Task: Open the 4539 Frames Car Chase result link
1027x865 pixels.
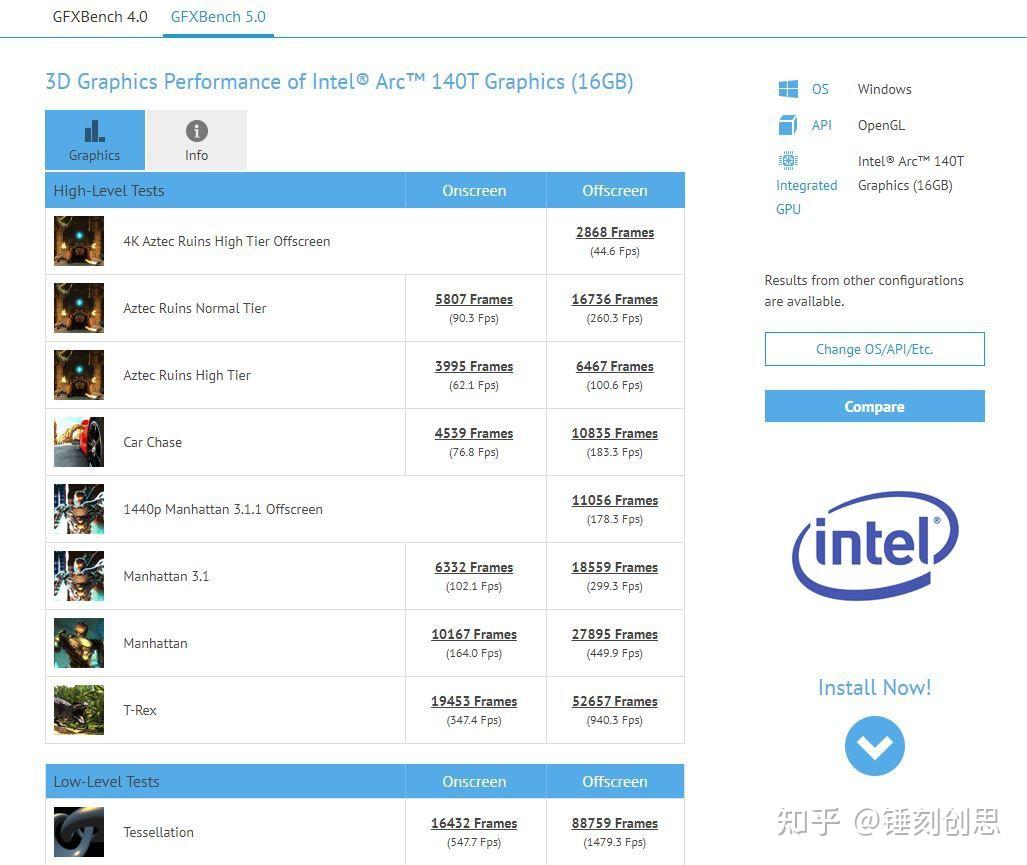Action: pyautogui.click(x=473, y=433)
